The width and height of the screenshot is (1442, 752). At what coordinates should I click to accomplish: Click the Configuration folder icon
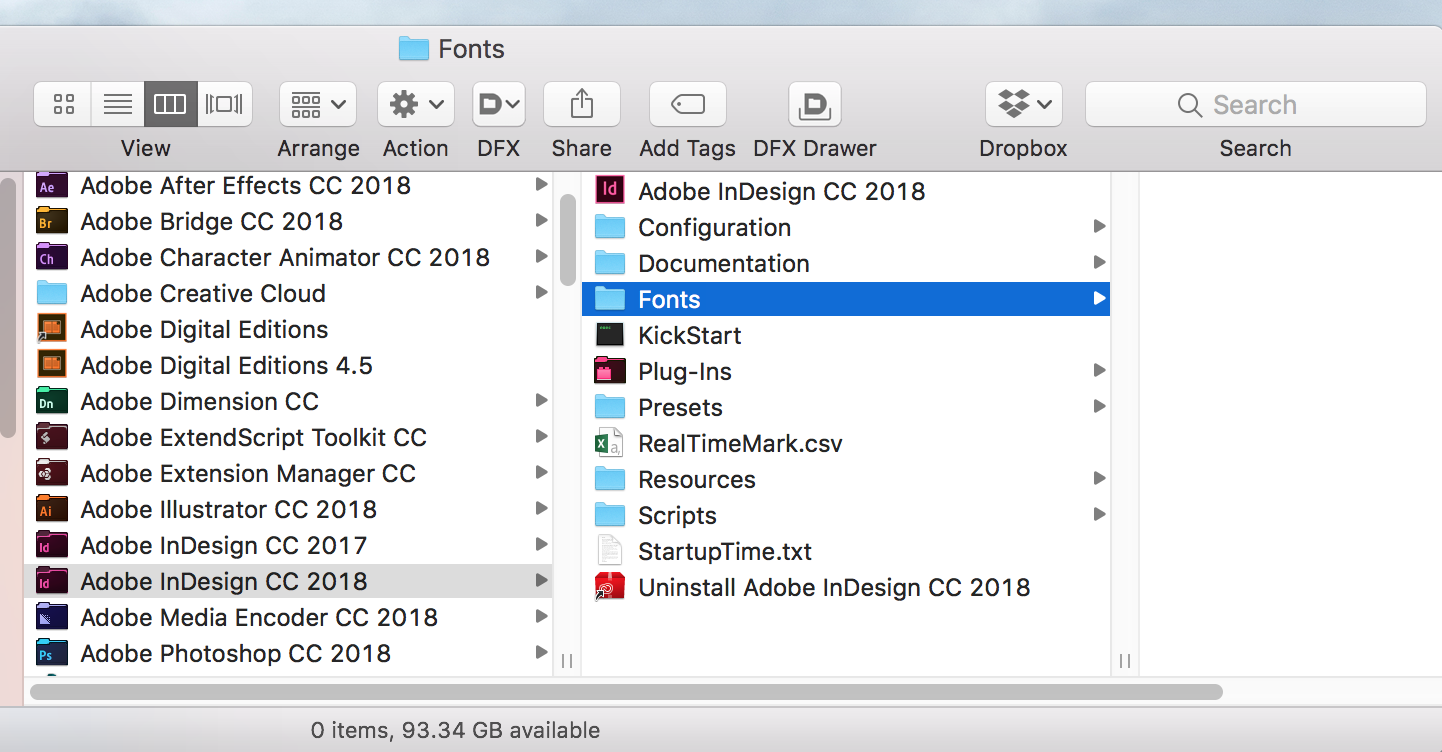click(610, 228)
